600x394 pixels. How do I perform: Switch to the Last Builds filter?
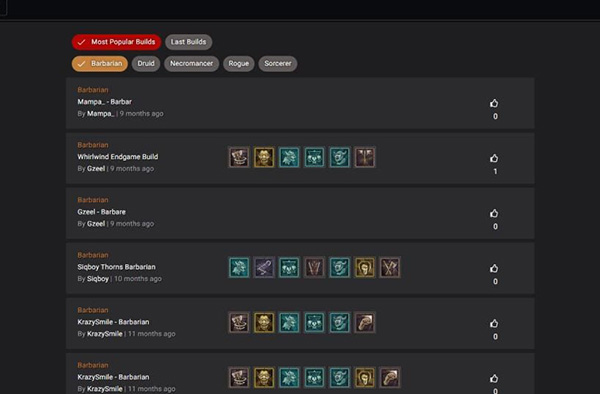pyautogui.click(x=189, y=42)
